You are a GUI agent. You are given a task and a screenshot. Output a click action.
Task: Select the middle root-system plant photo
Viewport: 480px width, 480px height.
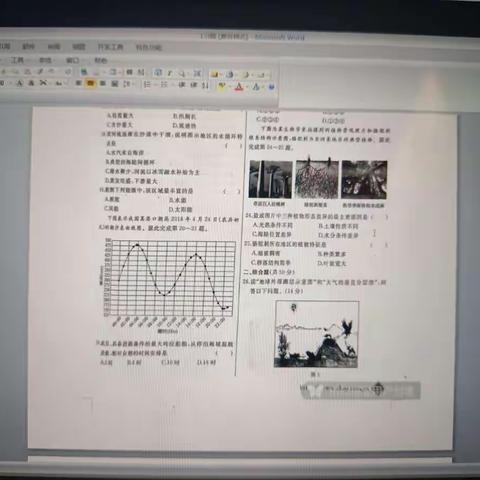317,178
